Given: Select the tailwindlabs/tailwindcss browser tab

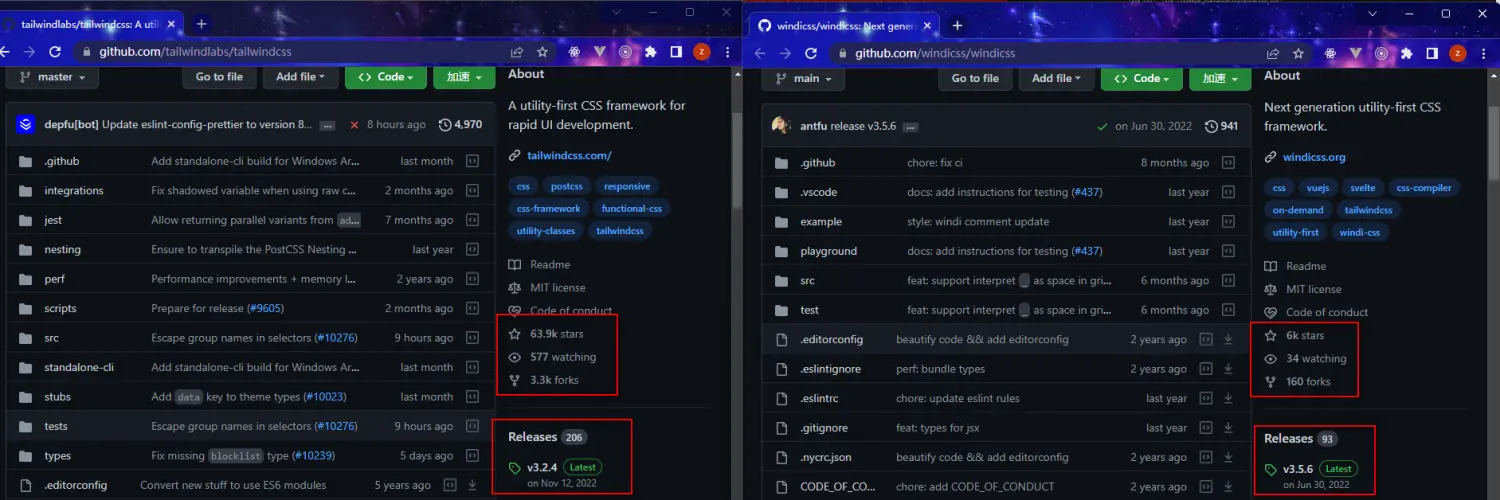Looking at the screenshot, I should point(90,24).
